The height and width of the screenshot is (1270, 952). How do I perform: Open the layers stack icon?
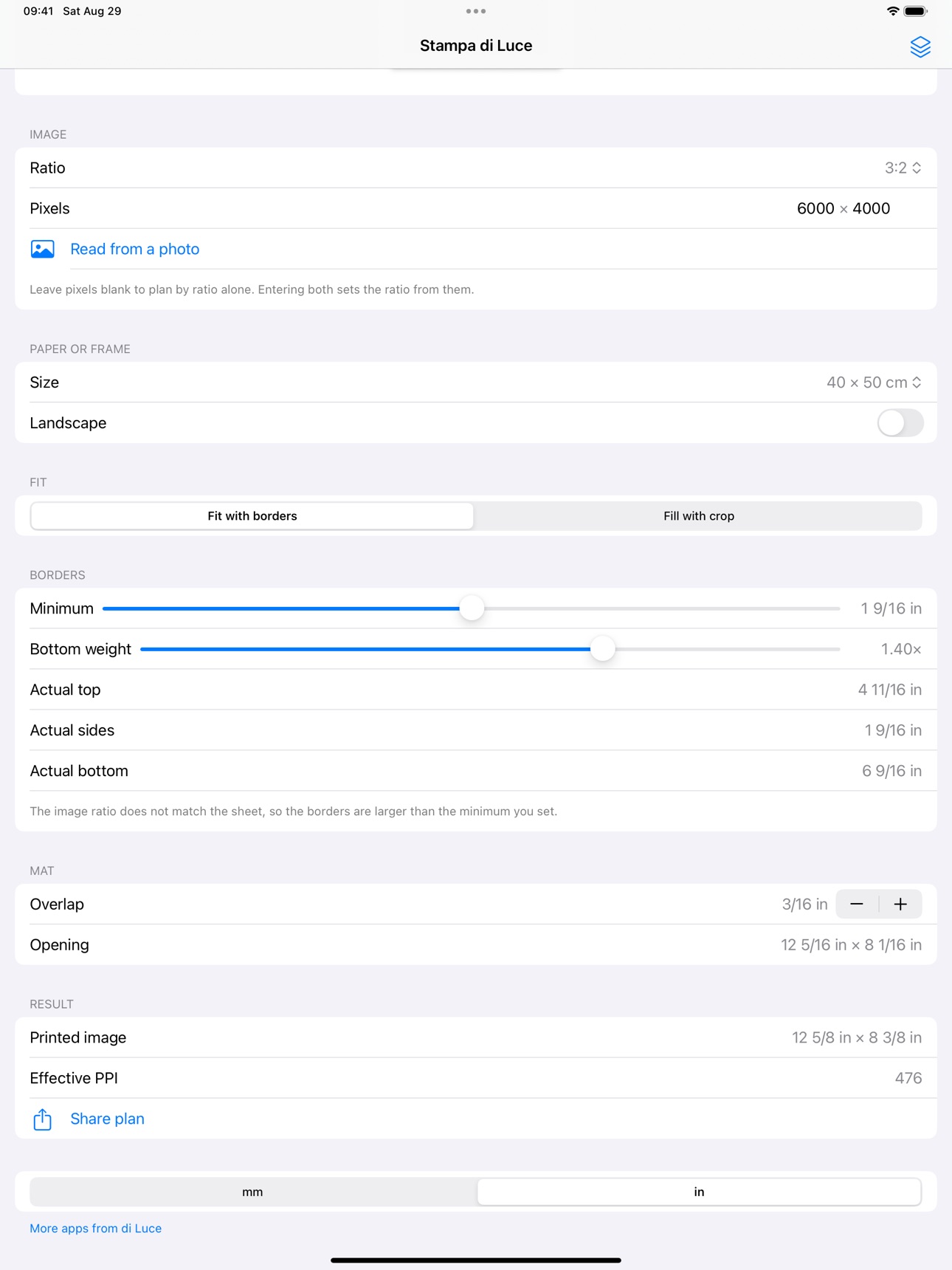point(920,47)
